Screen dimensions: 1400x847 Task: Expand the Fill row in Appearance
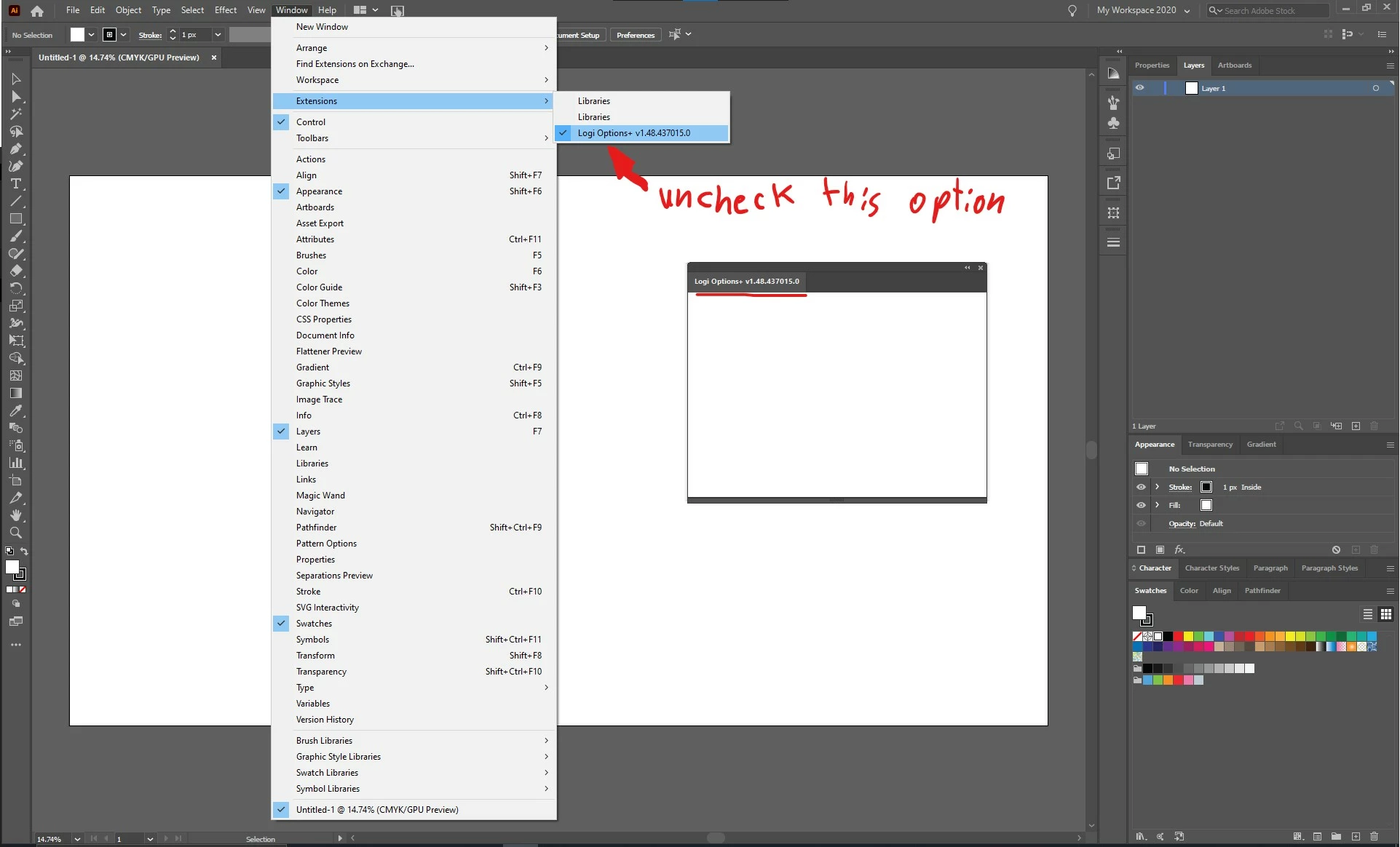1157,505
